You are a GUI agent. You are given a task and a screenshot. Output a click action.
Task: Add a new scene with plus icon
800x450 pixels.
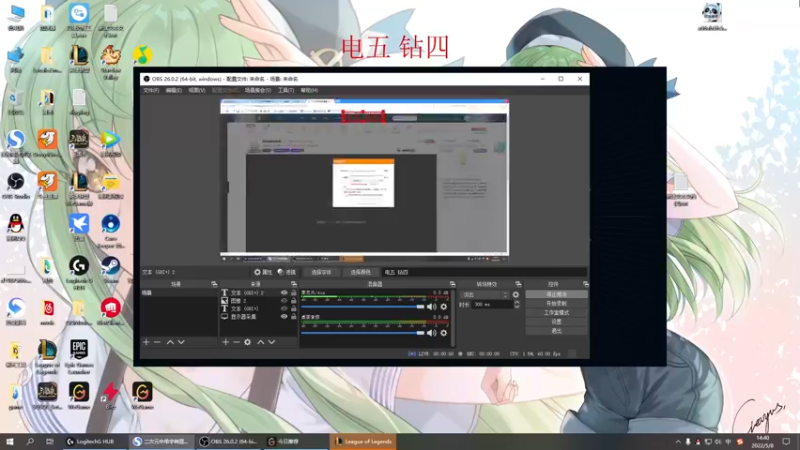coord(146,342)
